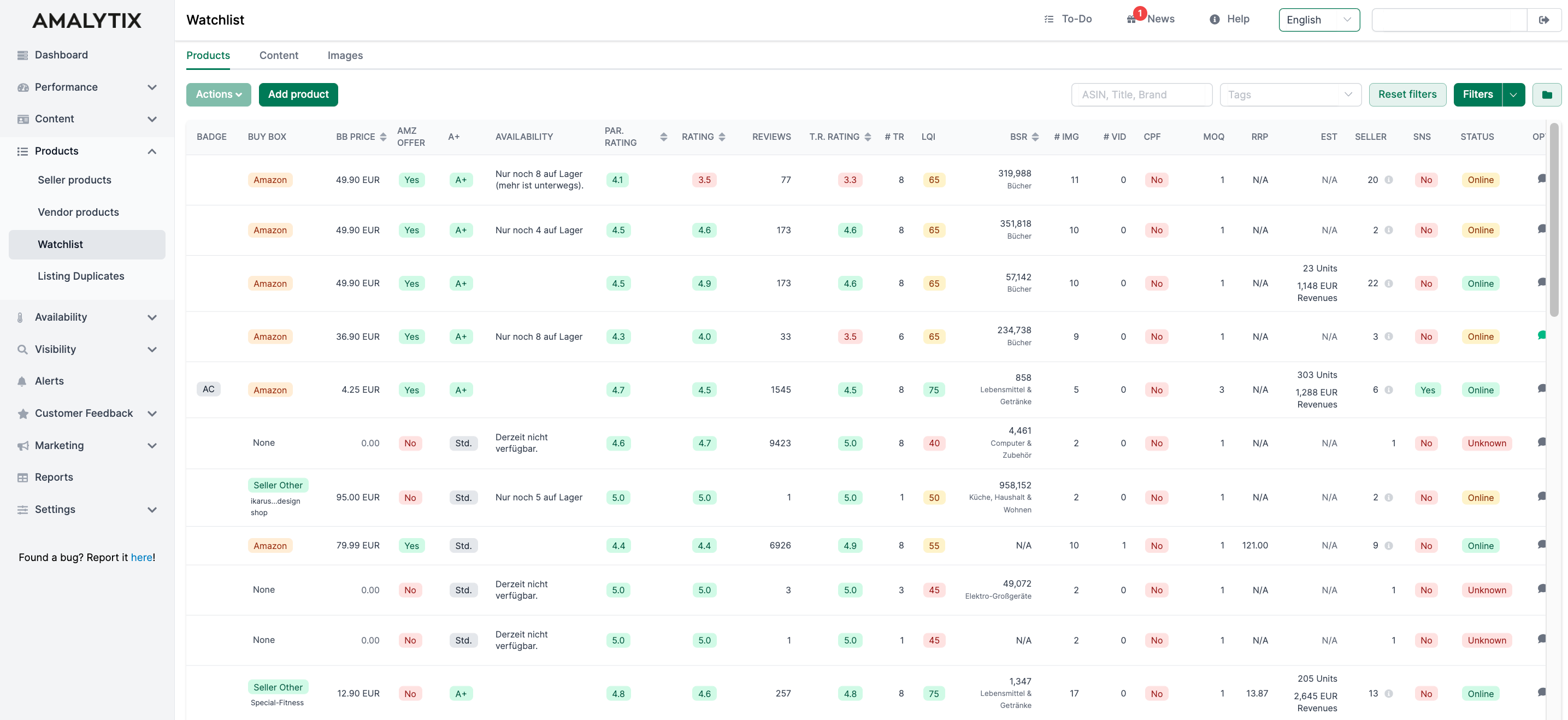
Task: Click seller info icon next to 20
Action: click(1388, 180)
